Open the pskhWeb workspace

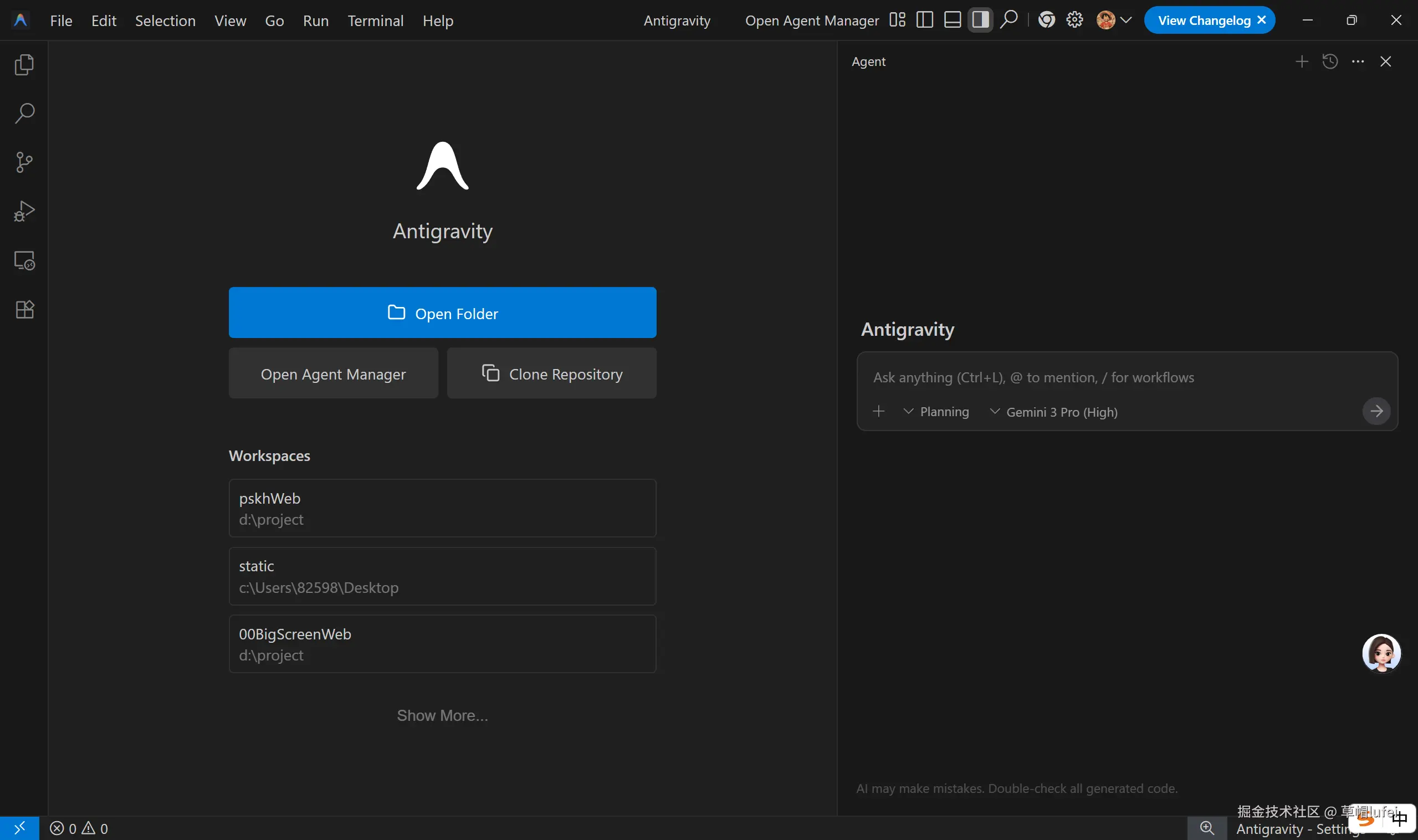443,508
